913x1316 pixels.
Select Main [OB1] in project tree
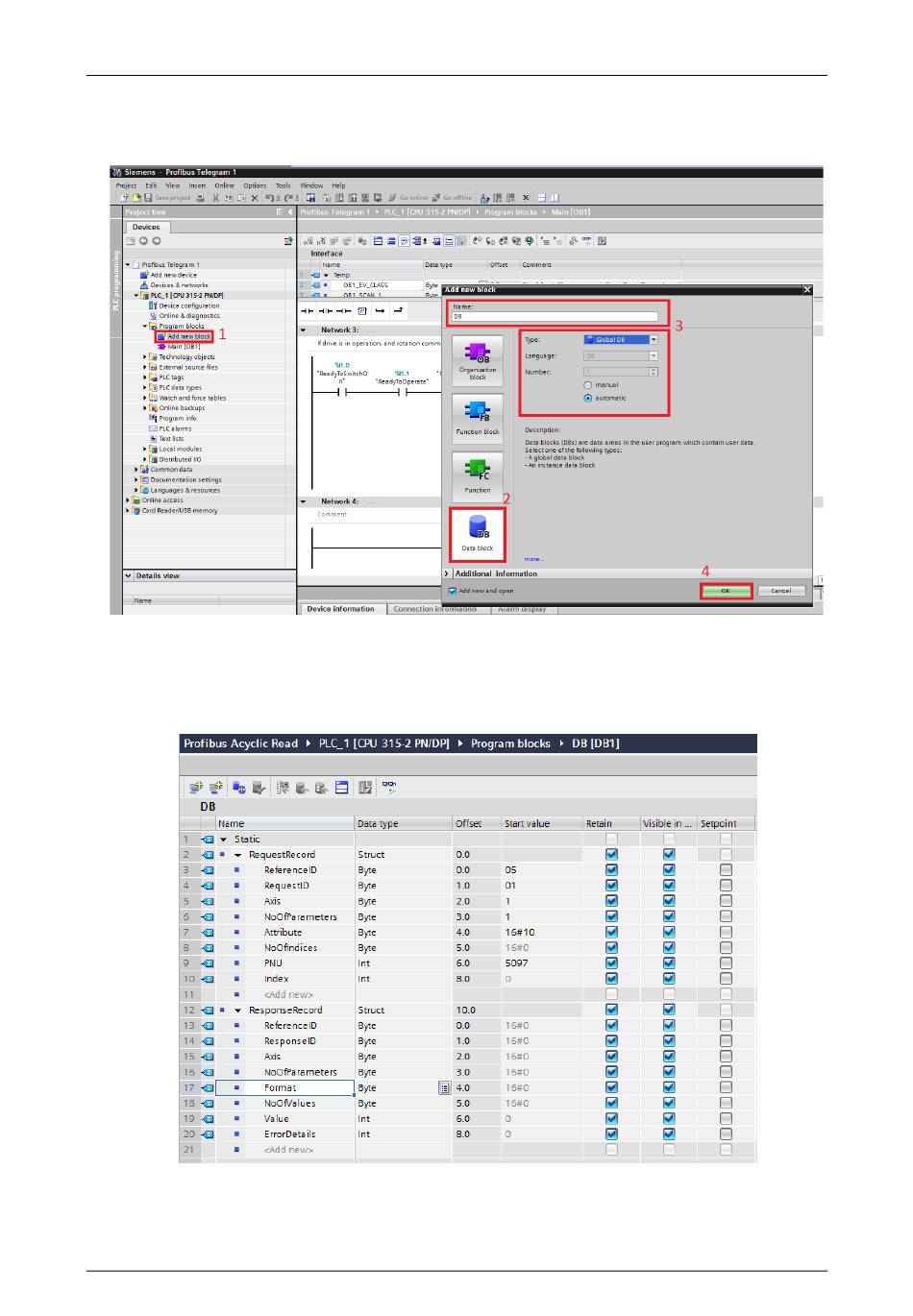[x=184, y=347]
